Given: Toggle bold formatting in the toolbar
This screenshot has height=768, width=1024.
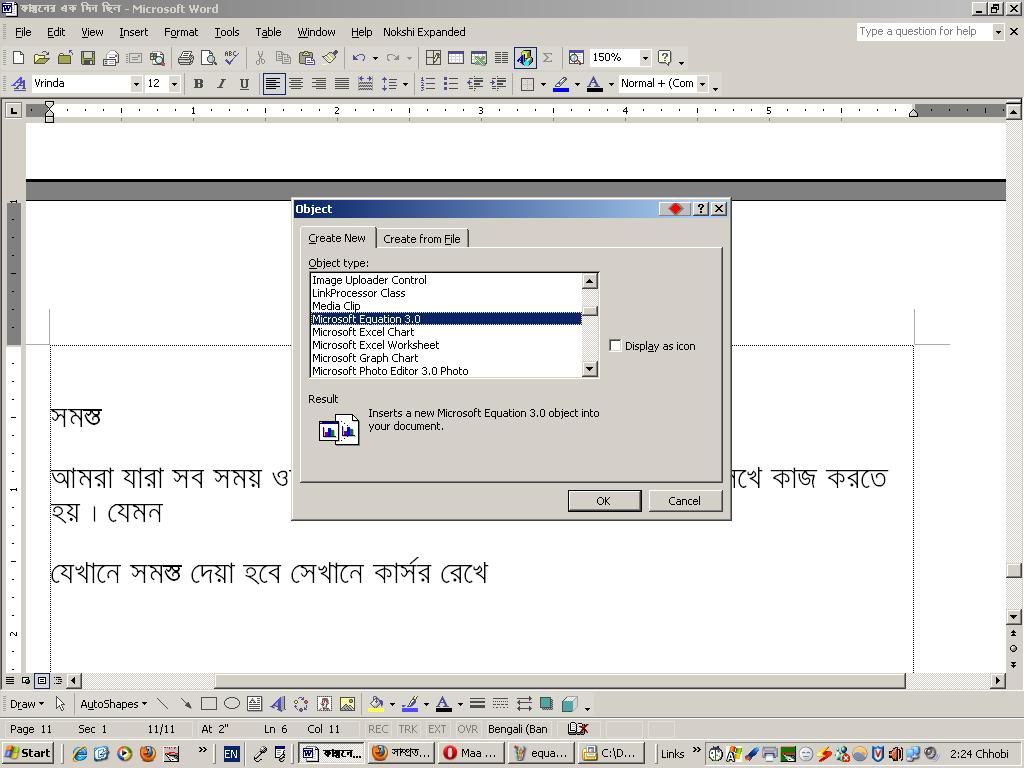Looking at the screenshot, I should 198,84.
